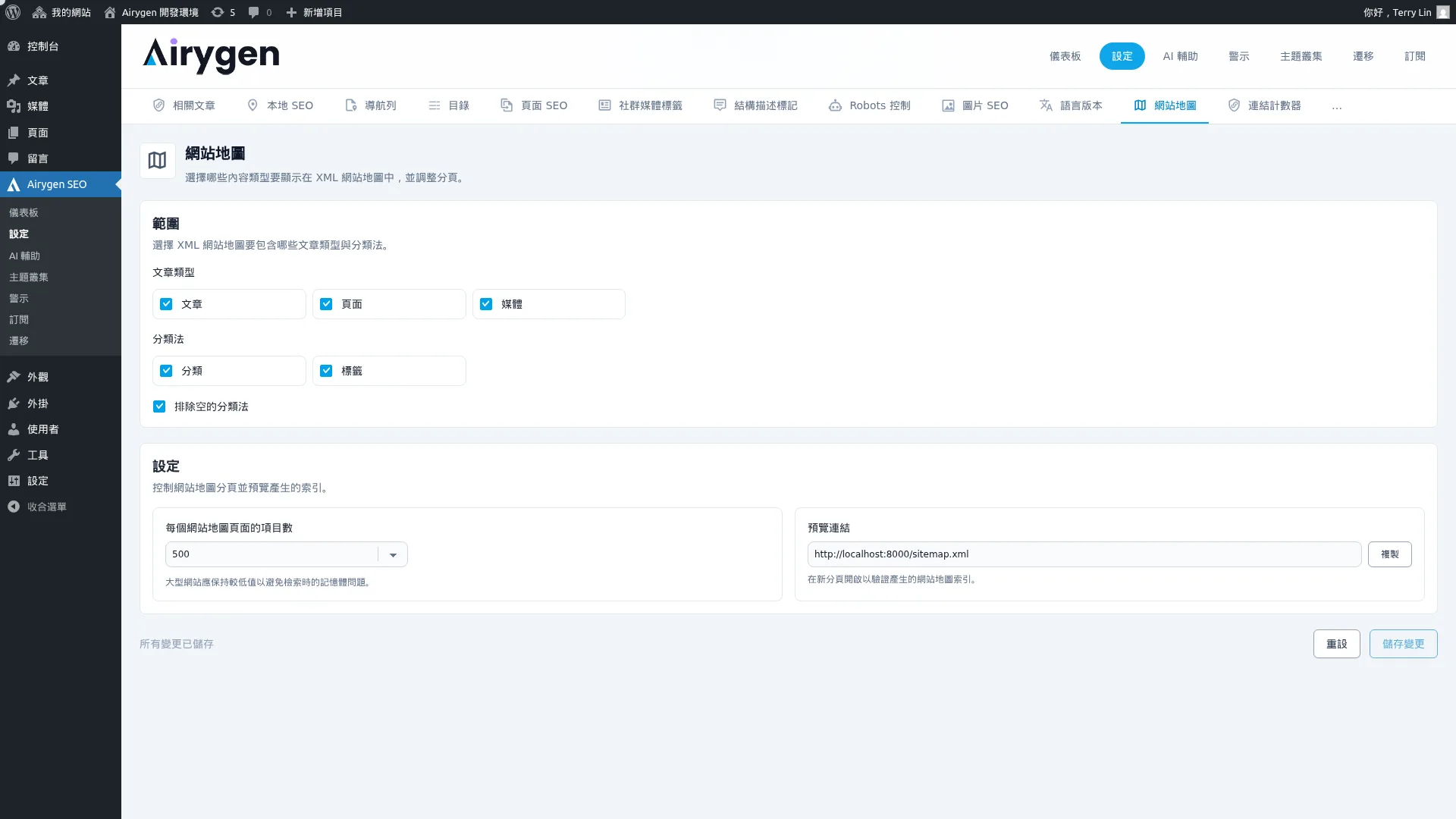The image size is (1456, 819).
Task: Click the WordPress logo icon
Action: pos(13,12)
